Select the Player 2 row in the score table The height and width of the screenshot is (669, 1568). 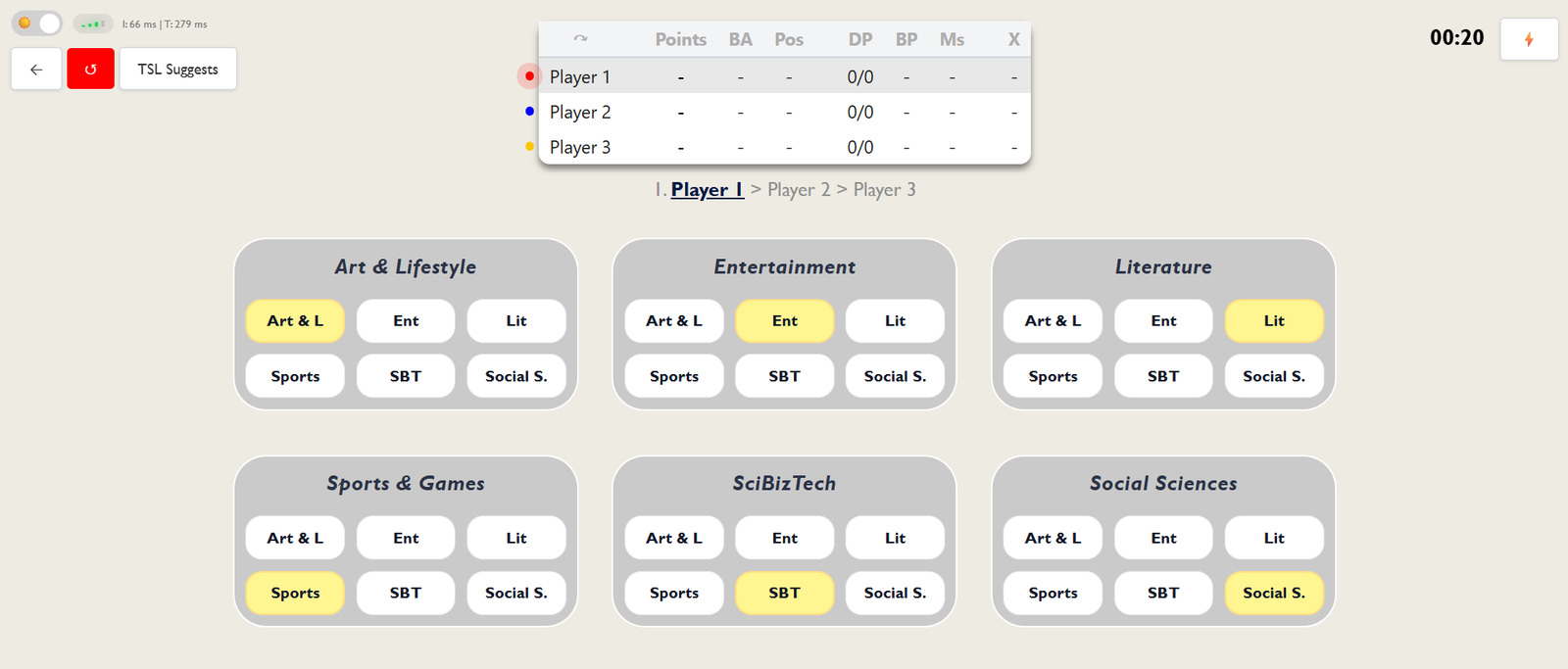(785, 112)
